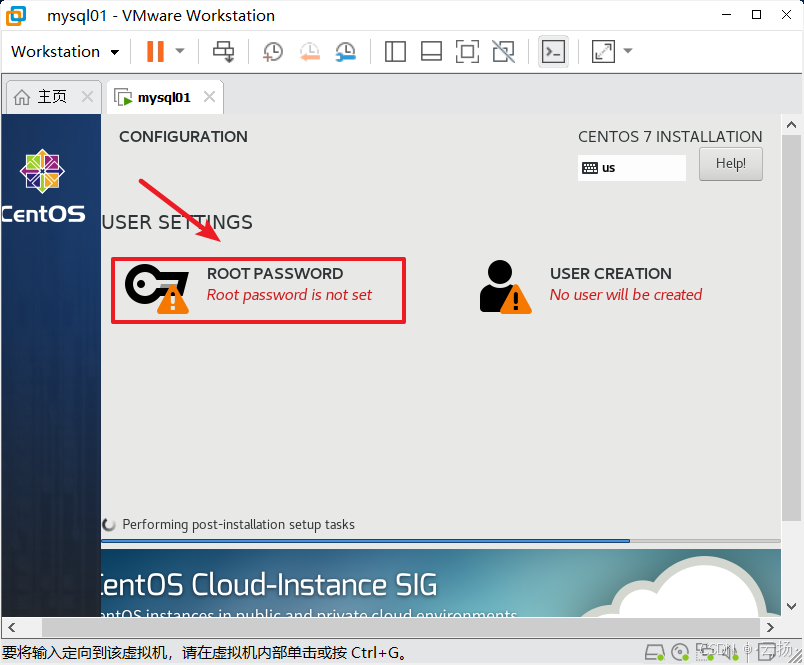Click the horizontal scrollbar thumb

[400, 627]
